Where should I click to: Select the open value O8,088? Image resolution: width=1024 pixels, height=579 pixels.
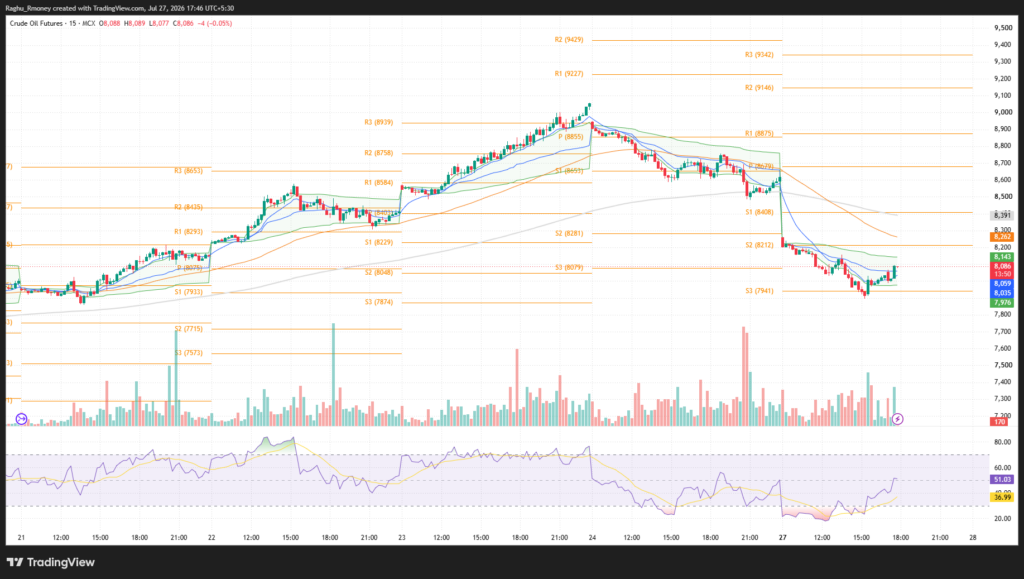click(x=110, y=23)
